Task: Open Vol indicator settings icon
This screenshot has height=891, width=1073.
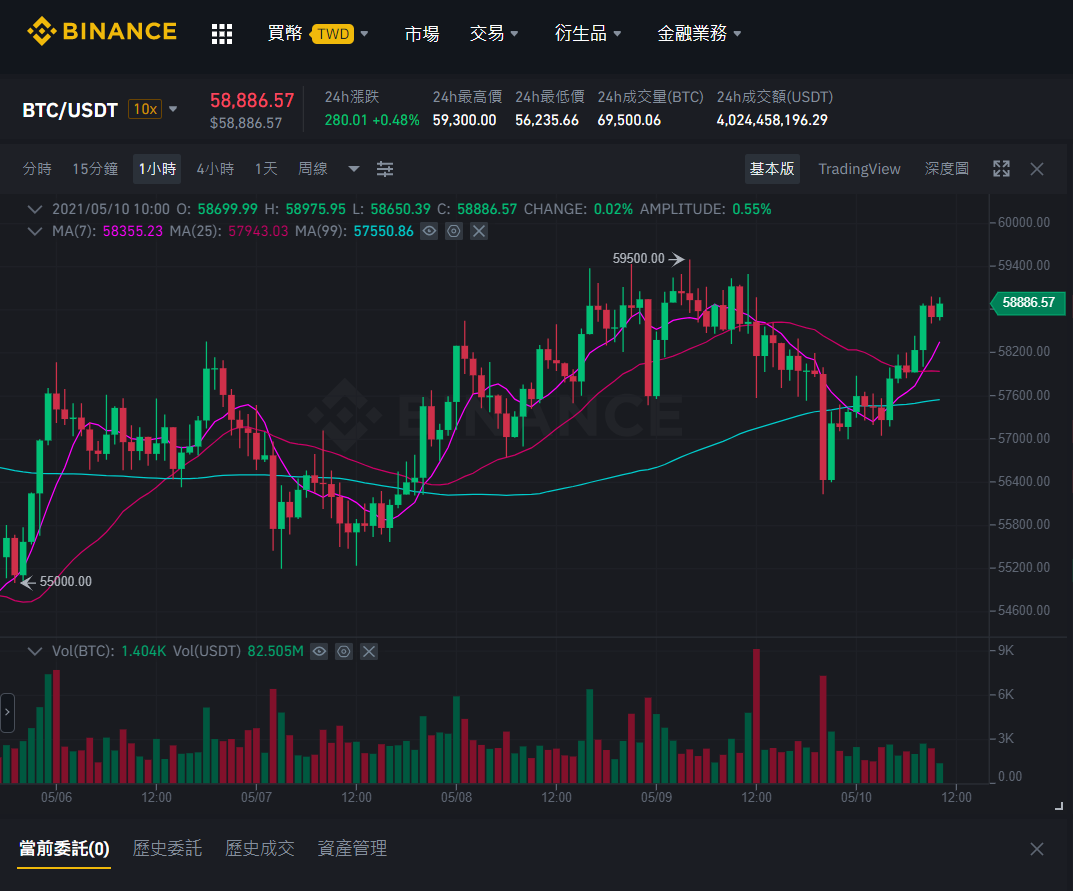Action: coord(344,651)
